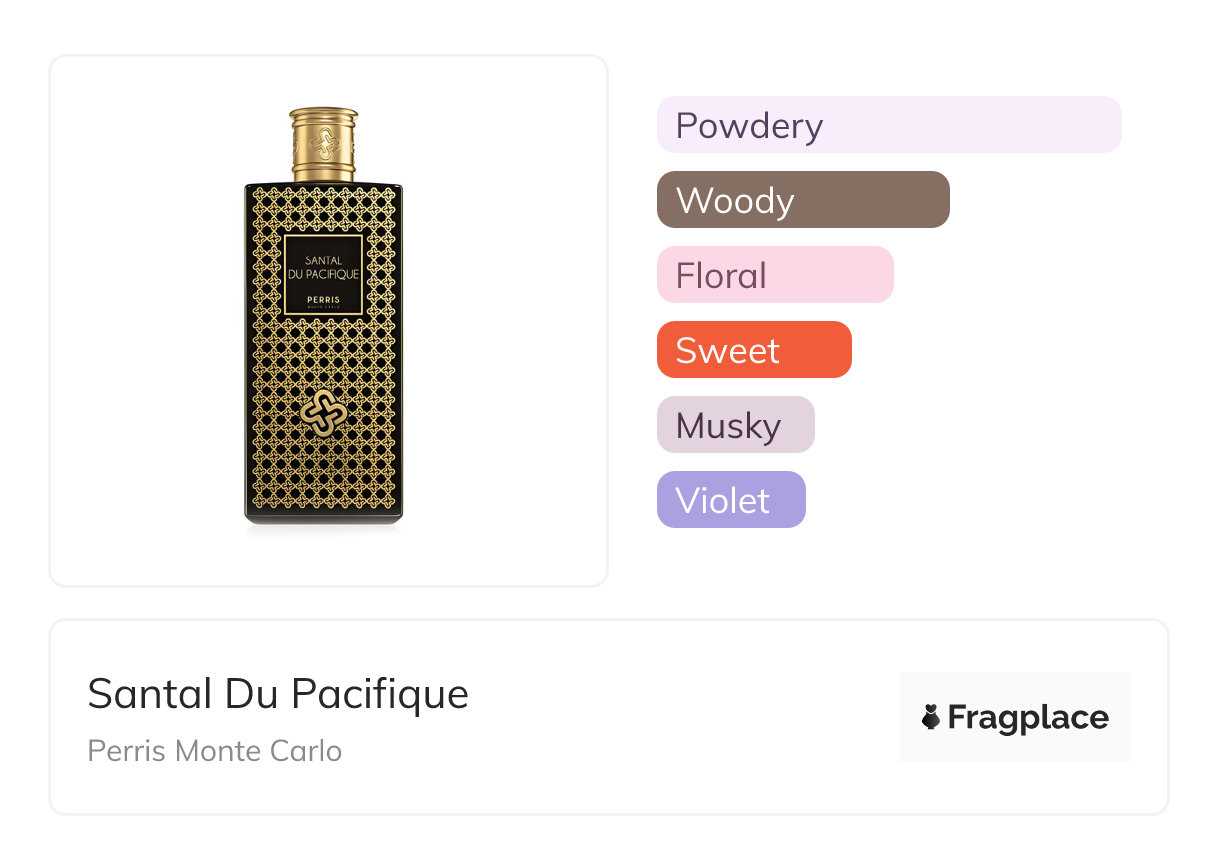Click the Perris Monte Carlo brand name

[214, 750]
